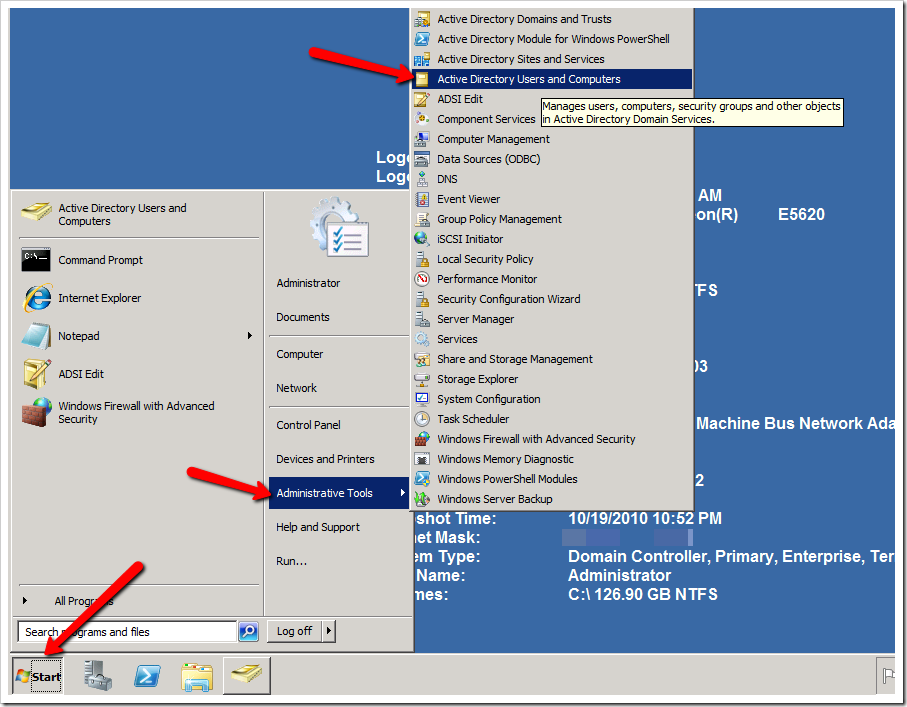Viewport: 907px width, 707px height.
Task: Click the Data Sources (ODBC) icon
Action: coord(422,159)
